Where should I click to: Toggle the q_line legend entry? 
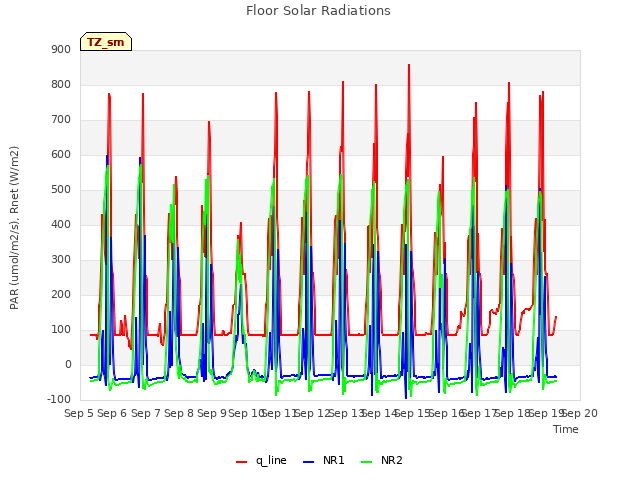[261, 460]
